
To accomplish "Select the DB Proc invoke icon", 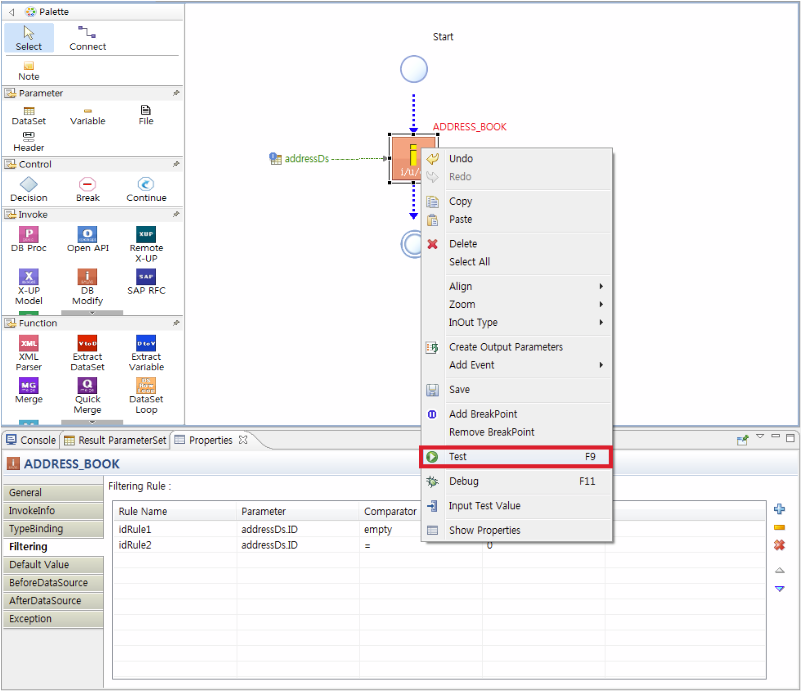I will (29, 239).
